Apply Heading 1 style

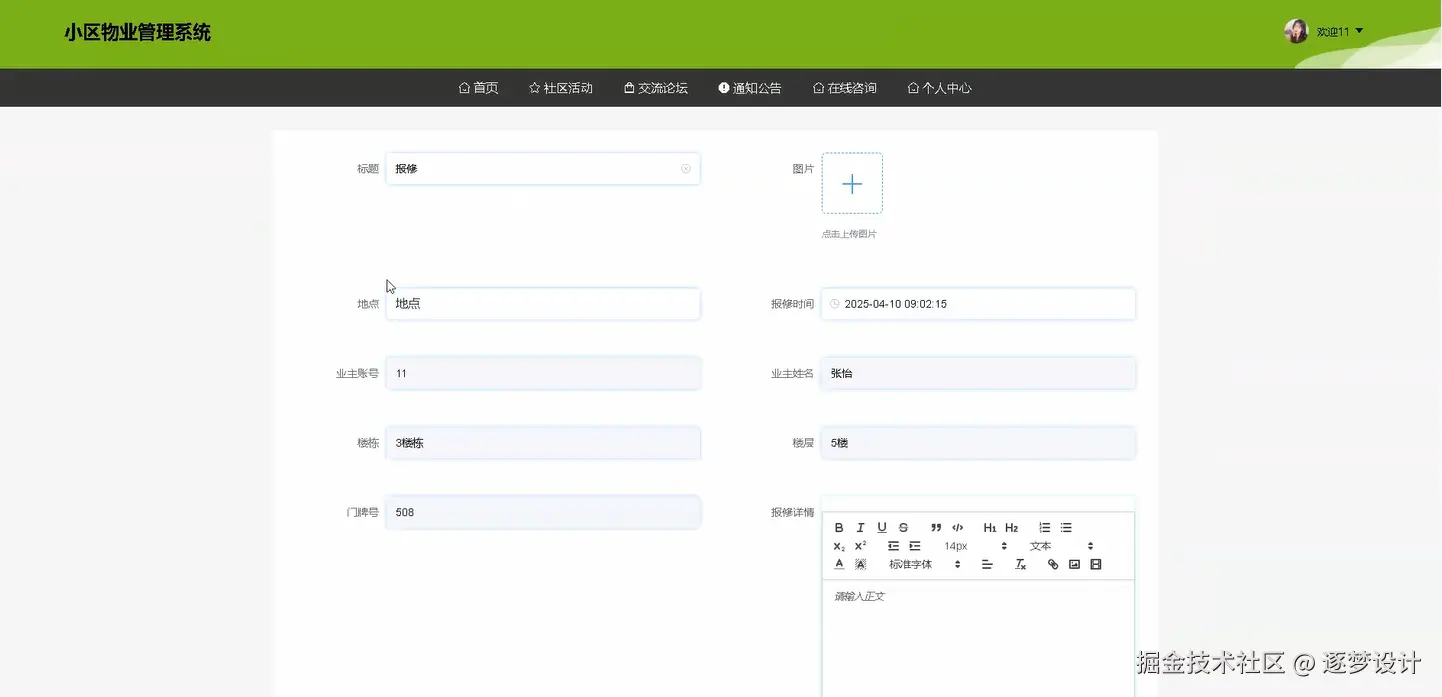(990, 528)
